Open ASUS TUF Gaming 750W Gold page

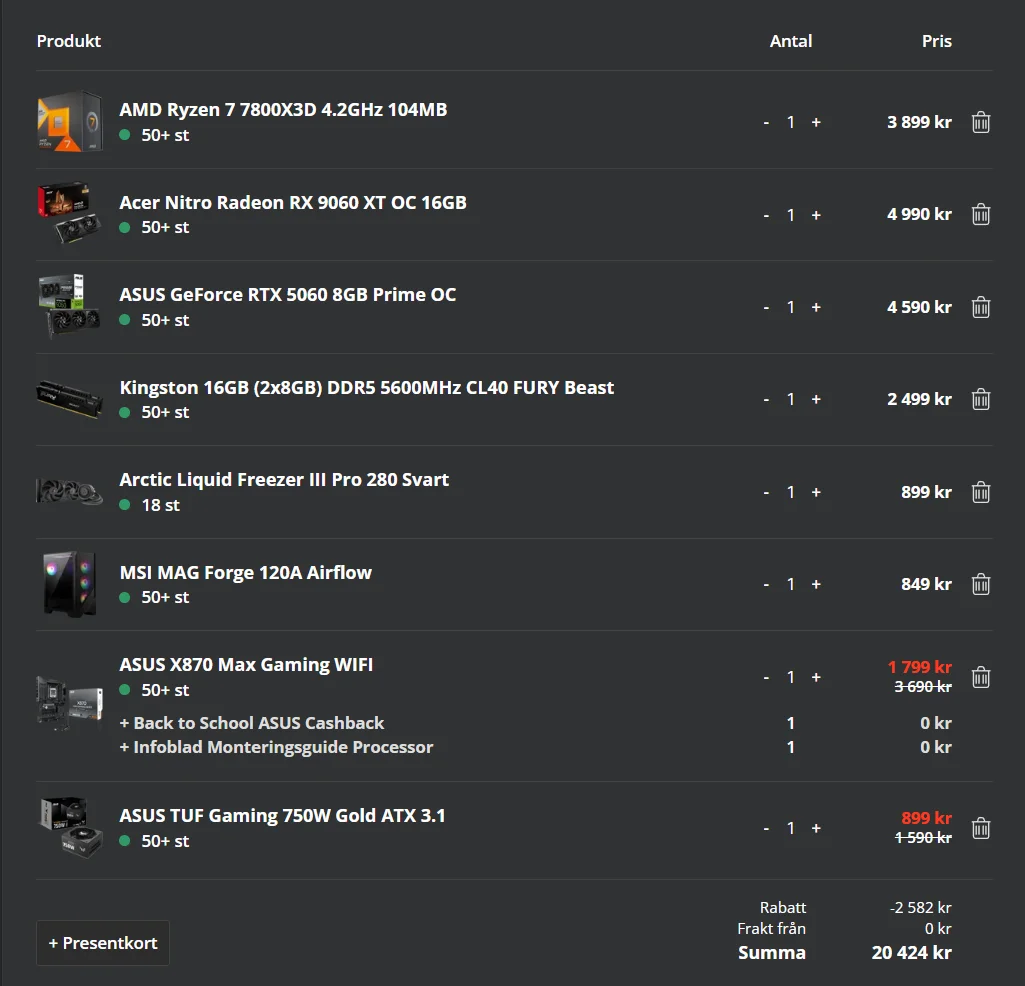tap(282, 815)
